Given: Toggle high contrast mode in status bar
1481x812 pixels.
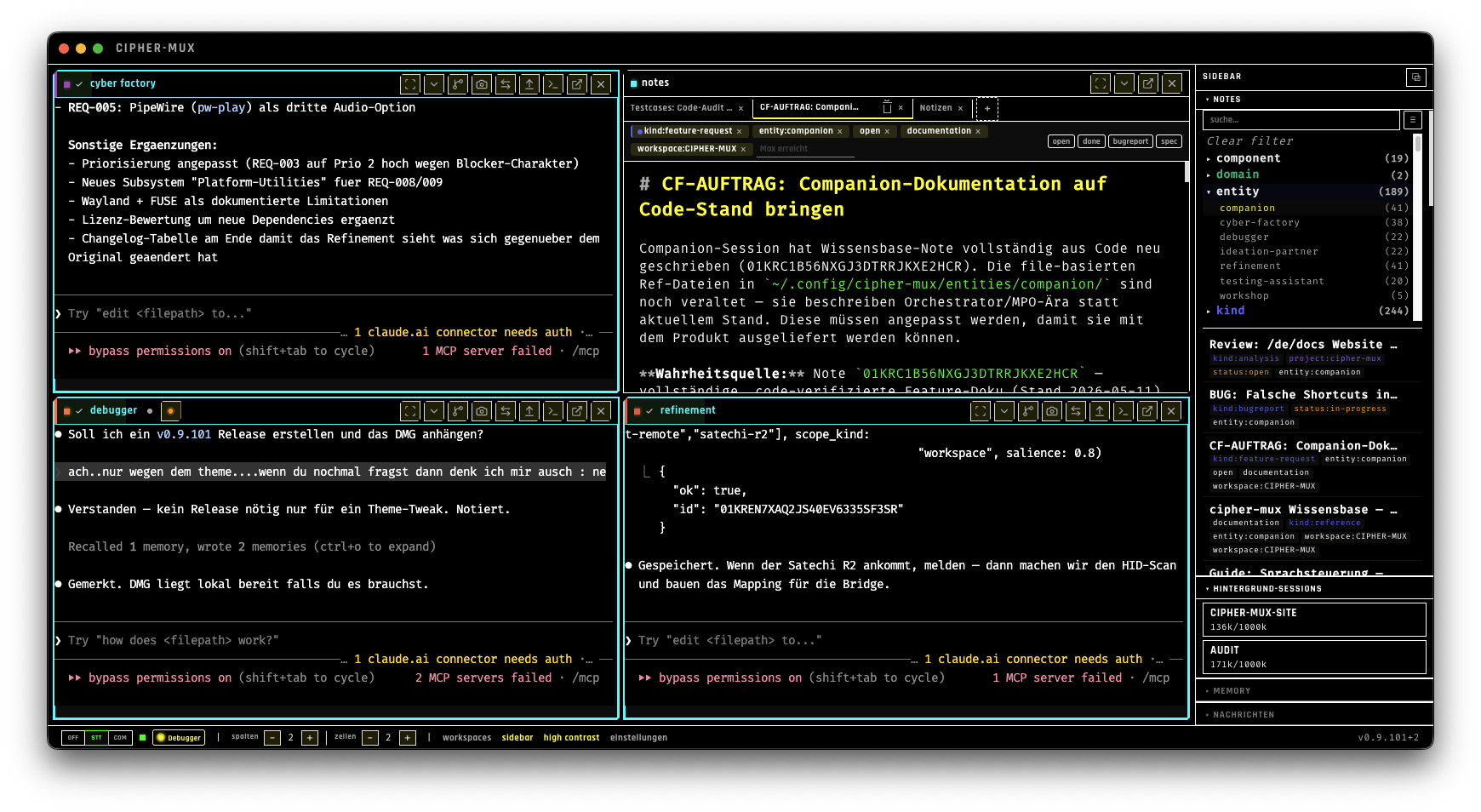Looking at the screenshot, I should click(x=571, y=738).
